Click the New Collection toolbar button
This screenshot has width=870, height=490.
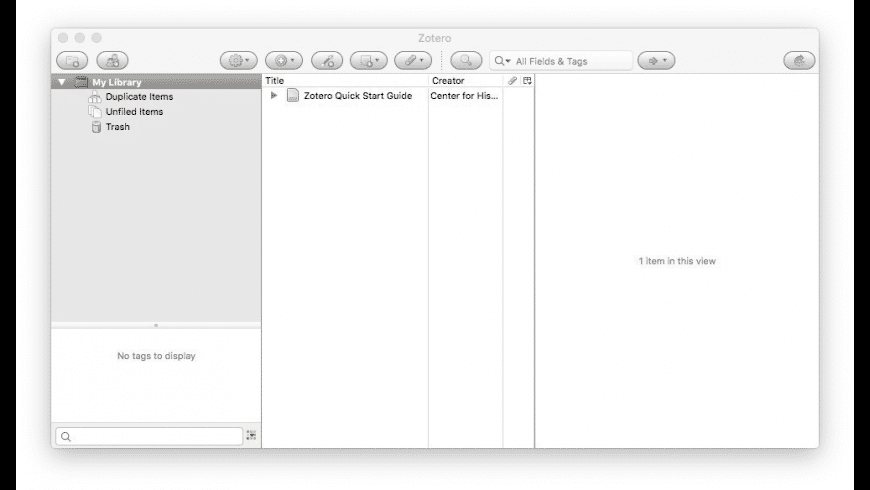pyautogui.click(x=72, y=60)
